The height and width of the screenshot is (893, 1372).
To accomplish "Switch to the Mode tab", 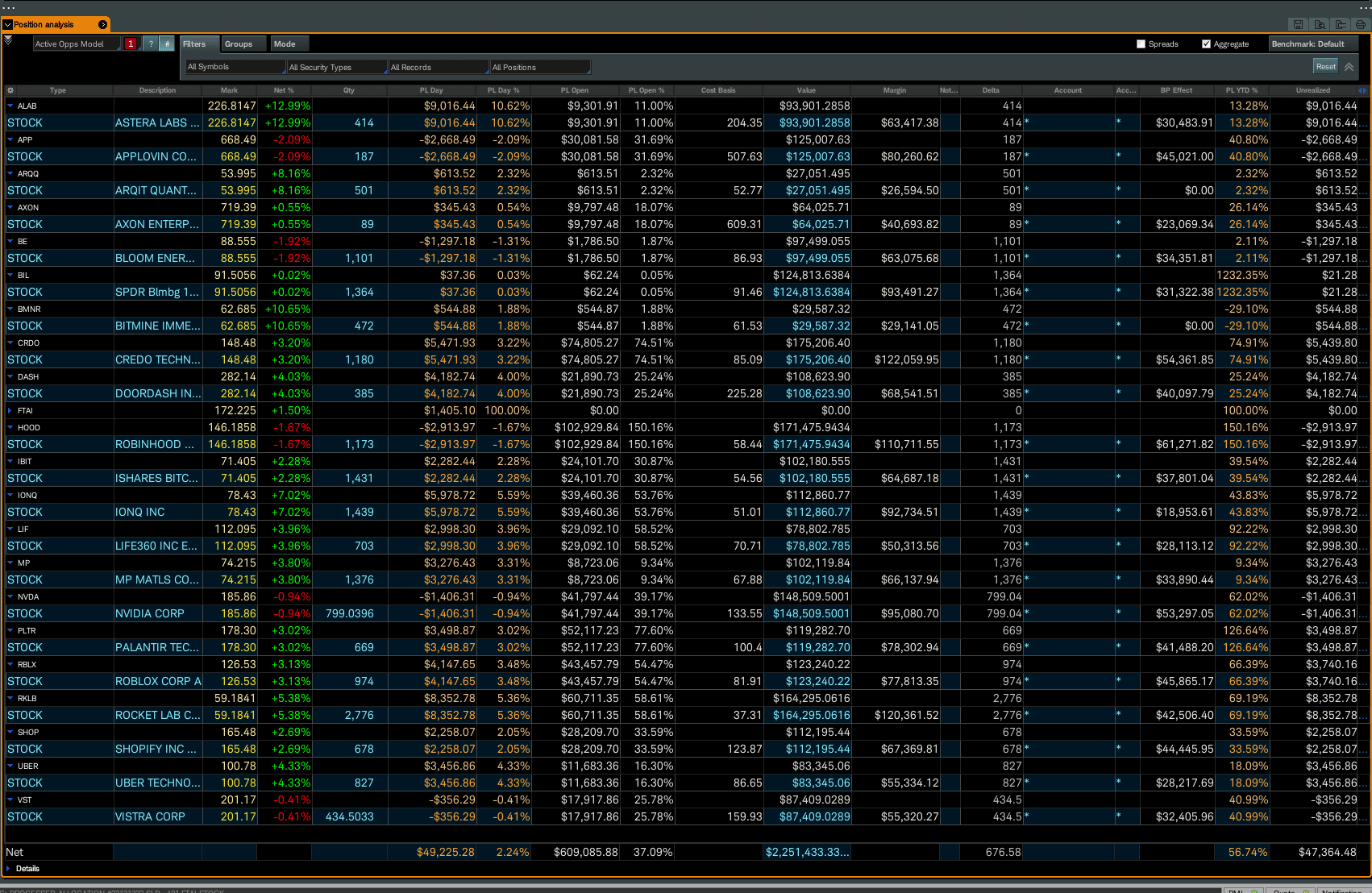I will point(285,44).
